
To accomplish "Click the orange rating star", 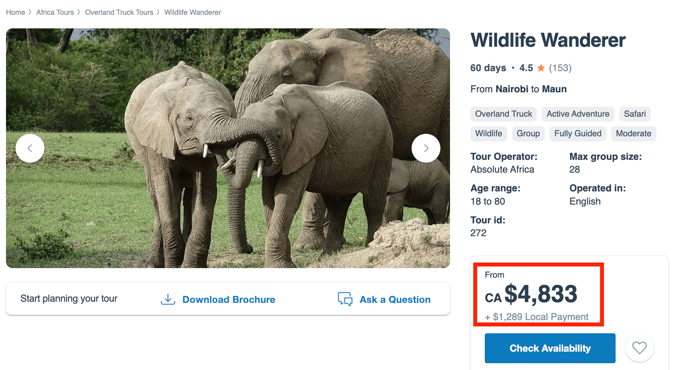I will point(541,68).
